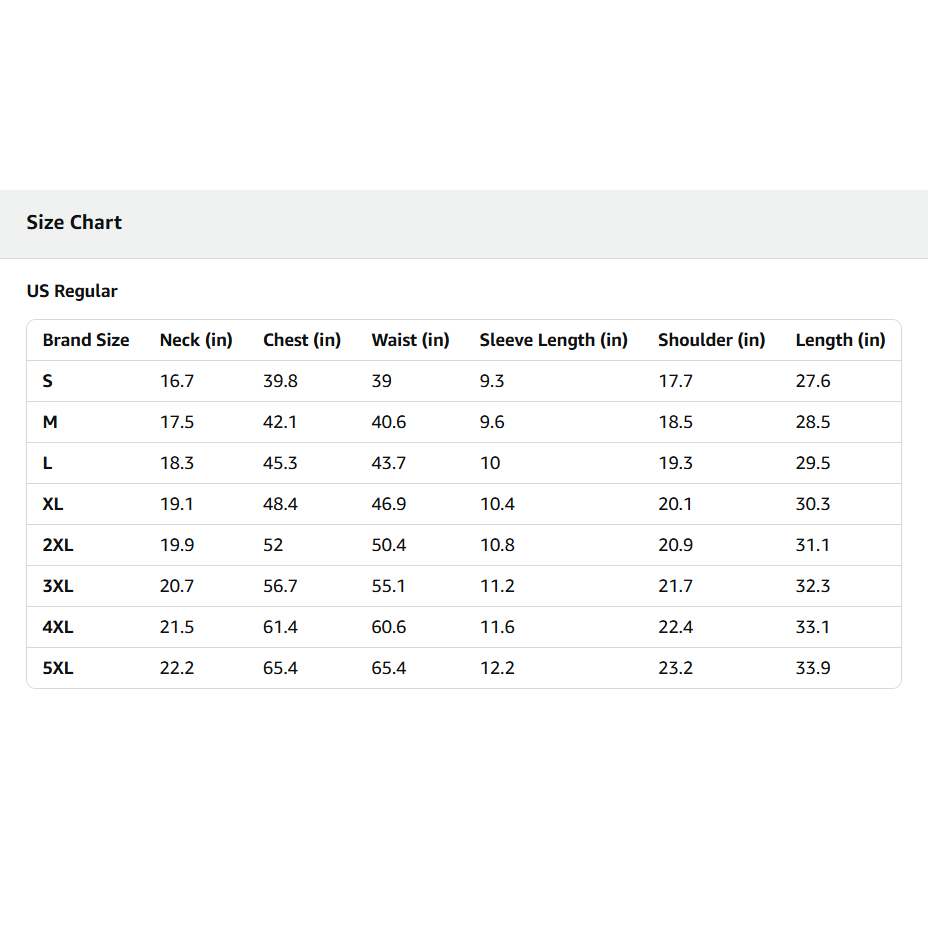Select the S size row label
This screenshot has width=928, height=928.
[x=47, y=381]
